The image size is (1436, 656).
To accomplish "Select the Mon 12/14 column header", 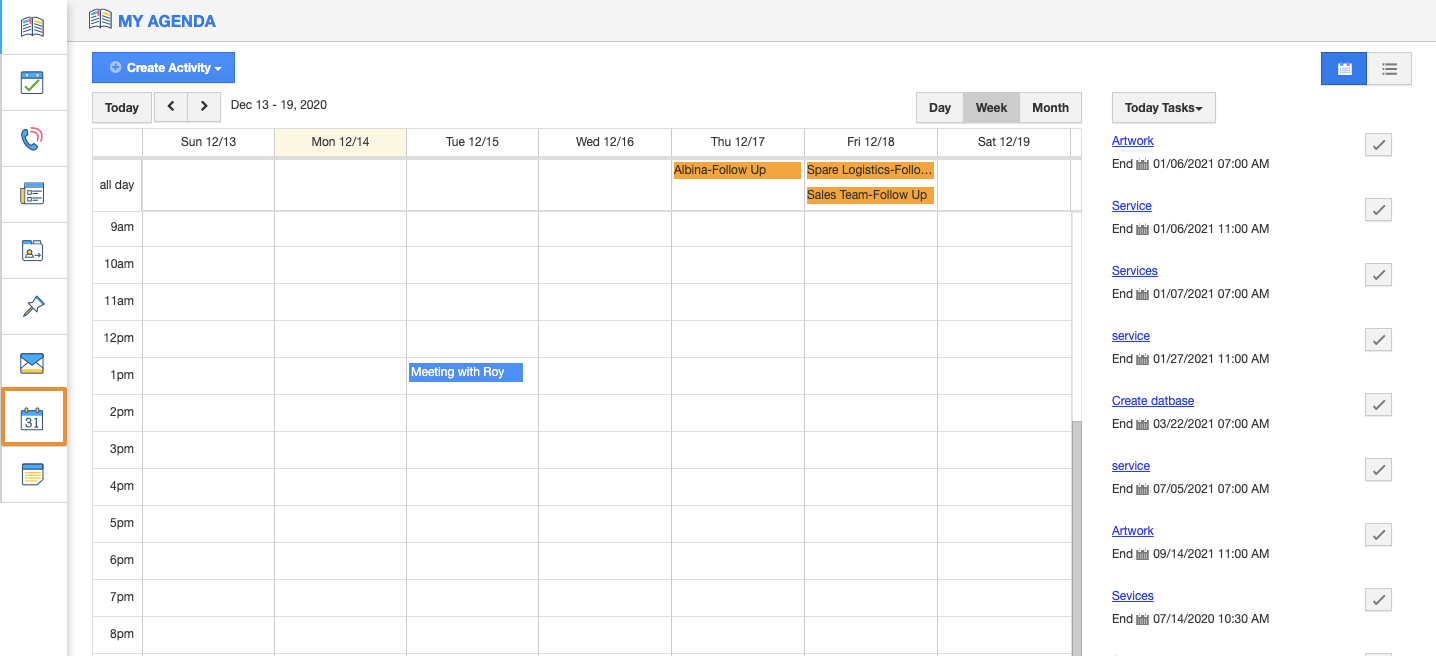I will (x=340, y=142).
